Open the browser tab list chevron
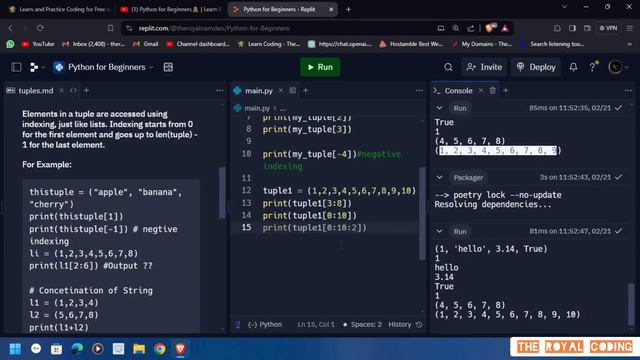The image size is (640, 360). point(564,7)
